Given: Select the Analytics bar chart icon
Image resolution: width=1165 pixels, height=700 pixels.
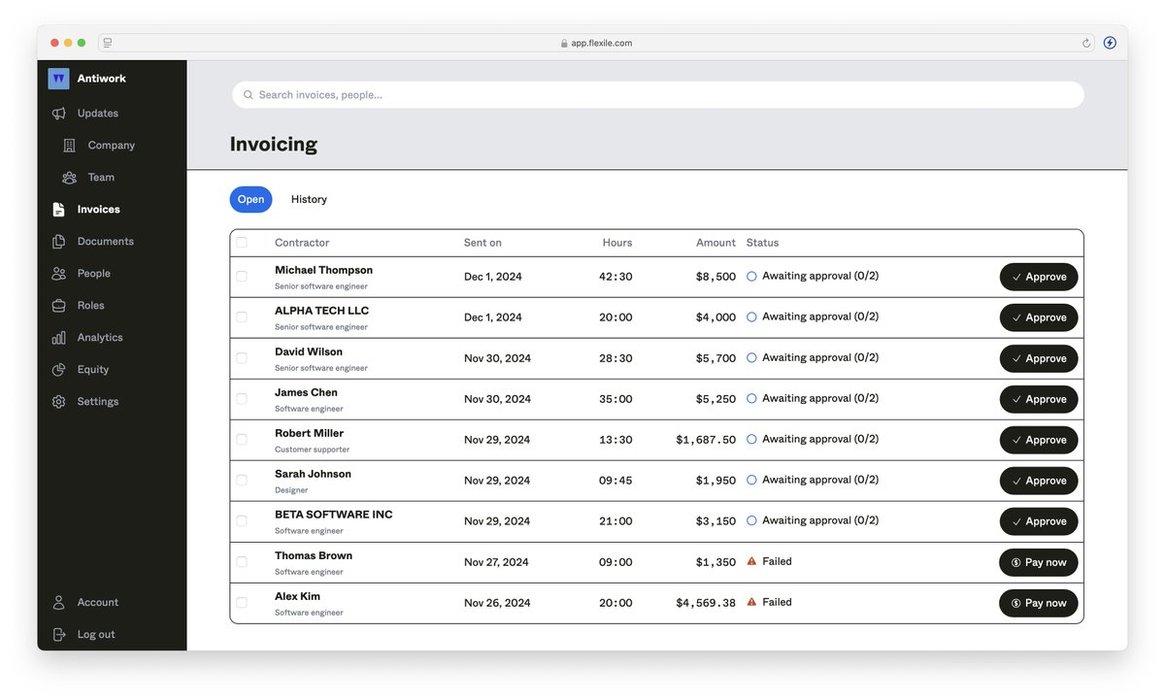Looking at the screenshot, I should coord(59,337).
